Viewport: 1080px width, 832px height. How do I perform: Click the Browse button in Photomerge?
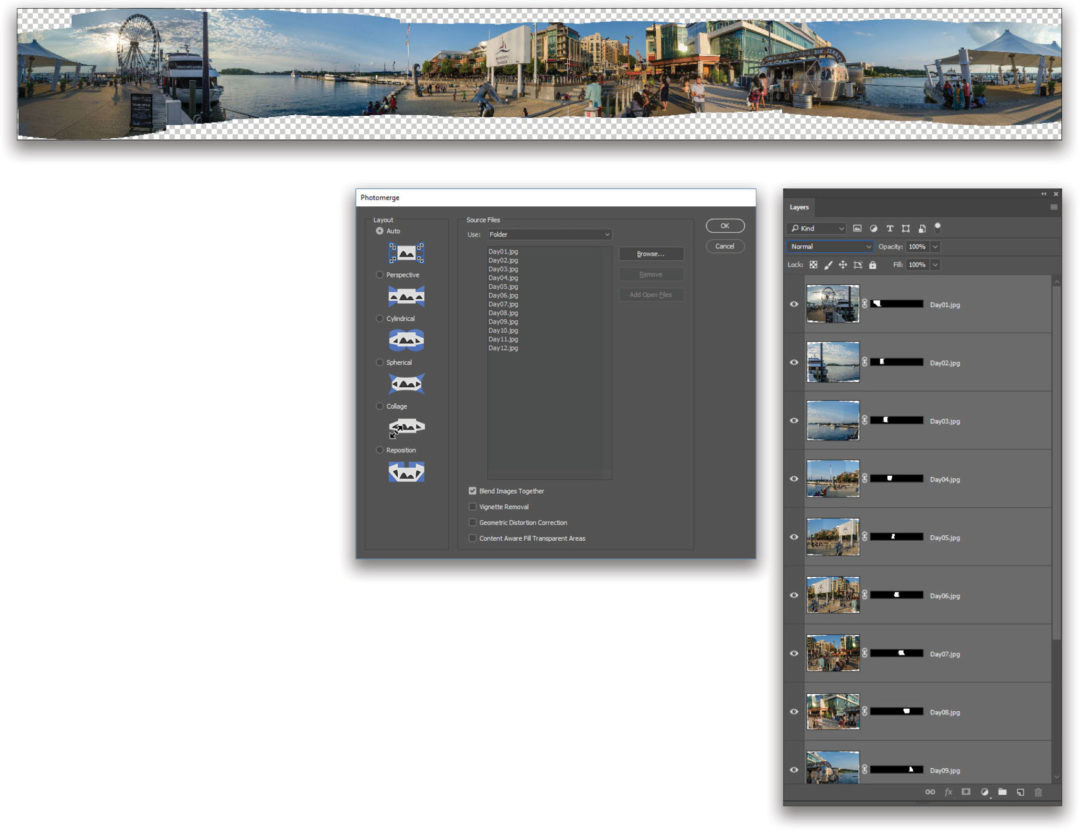click(x=651, y=253)
